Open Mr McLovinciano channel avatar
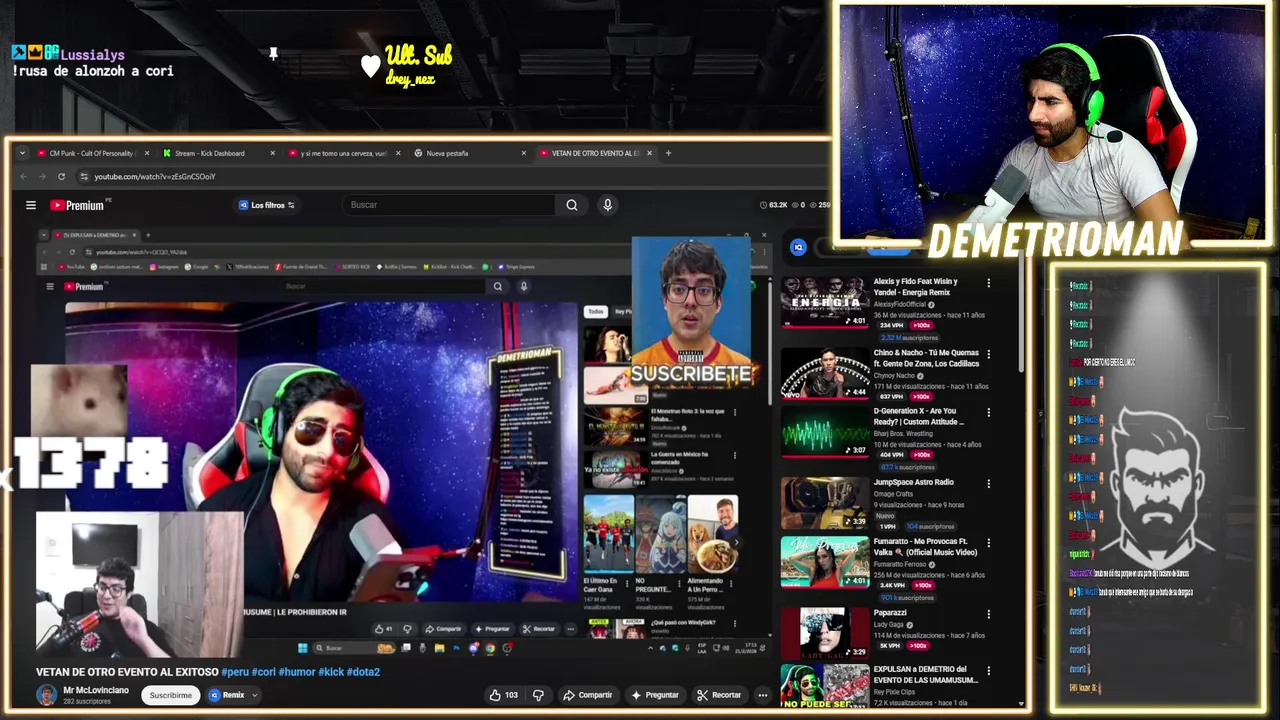This screenshot has height=720, width=1280. [x=46, y=695]
